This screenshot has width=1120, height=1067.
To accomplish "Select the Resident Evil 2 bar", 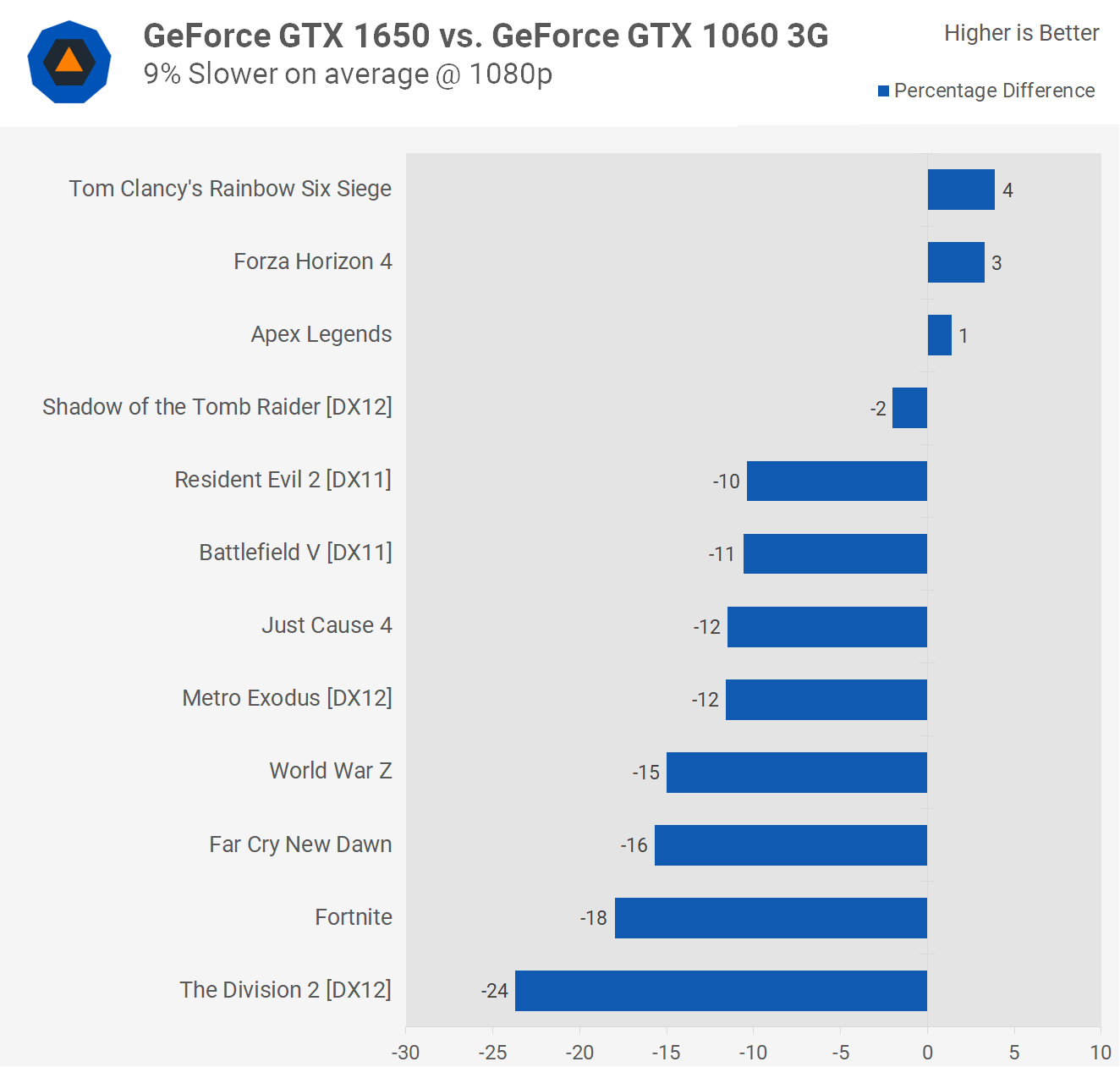I will click(837, 481).
